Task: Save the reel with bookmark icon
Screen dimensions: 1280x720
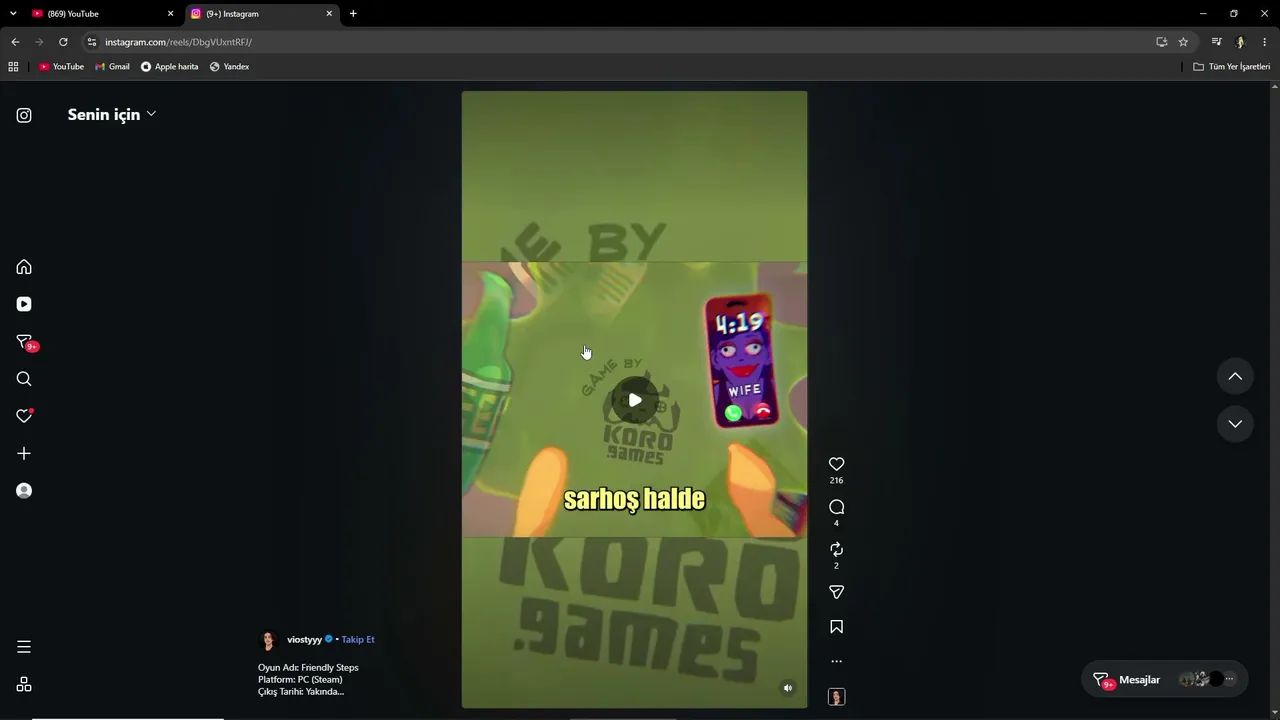Action: point(837,627)
